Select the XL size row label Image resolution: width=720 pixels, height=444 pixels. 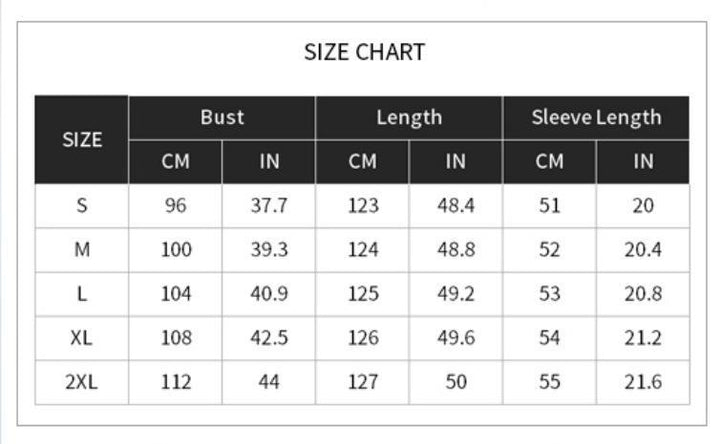(x=82, y=338)
